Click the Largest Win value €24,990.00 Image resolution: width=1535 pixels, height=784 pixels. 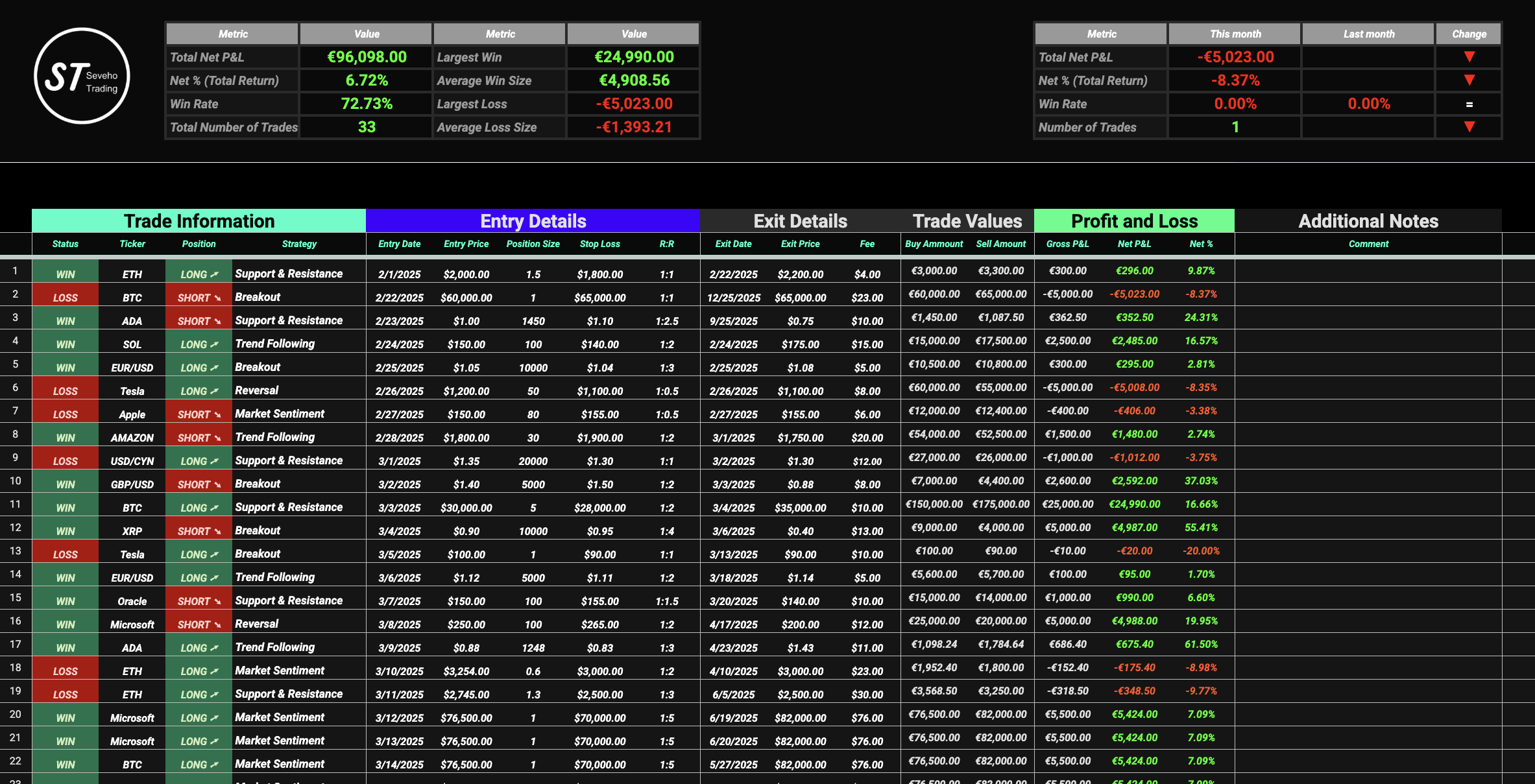[633, 56]
